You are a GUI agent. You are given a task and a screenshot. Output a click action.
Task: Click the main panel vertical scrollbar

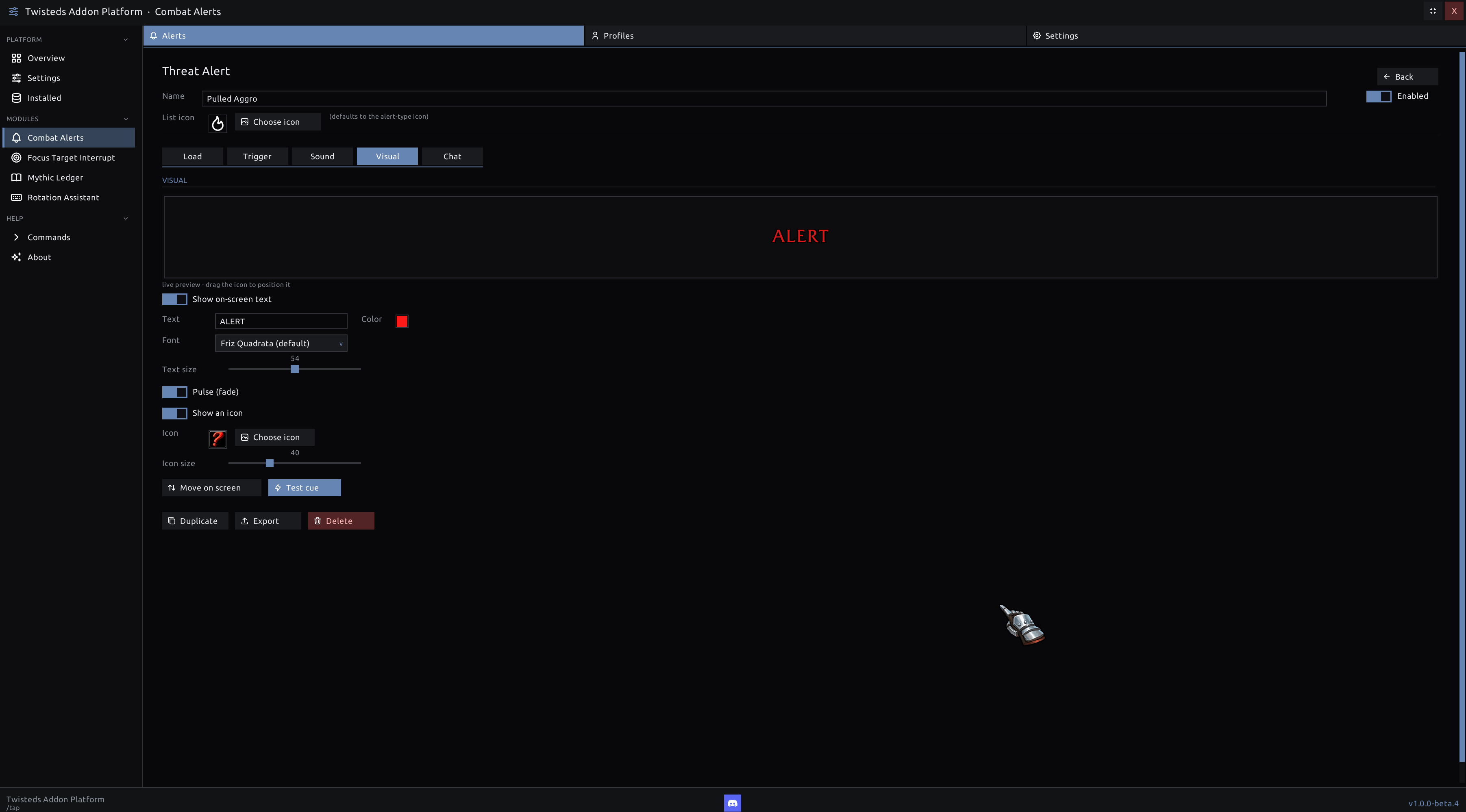1462,407
